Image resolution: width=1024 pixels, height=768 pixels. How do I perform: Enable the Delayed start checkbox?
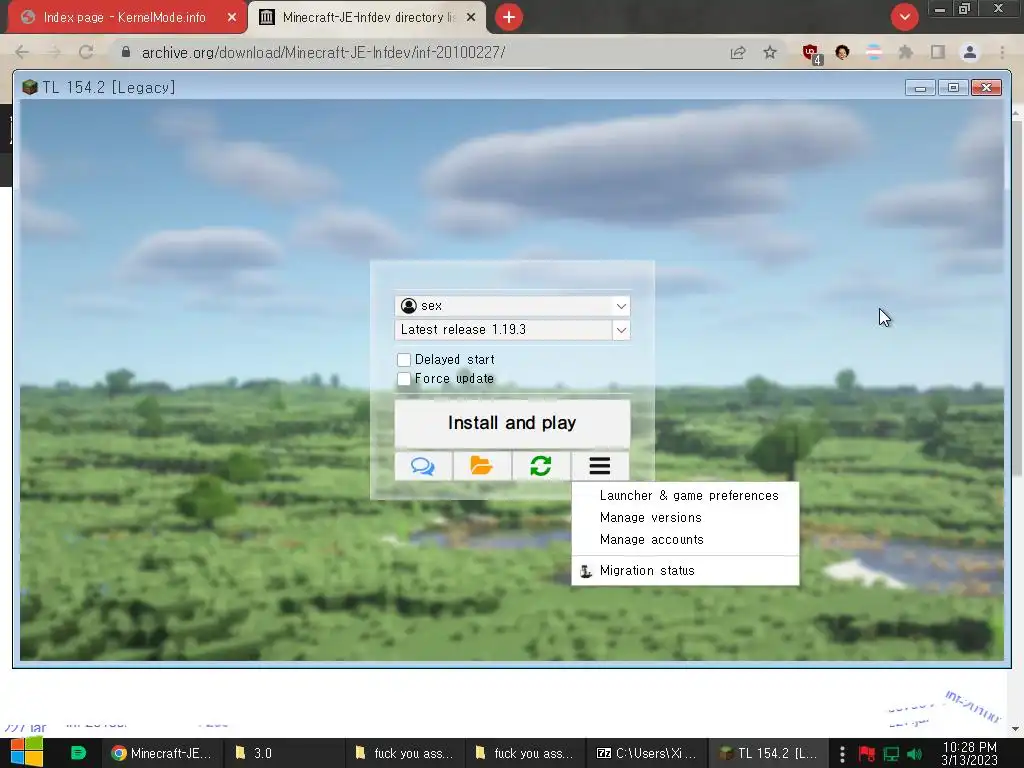pyautogui.click(x=404, y=360)
